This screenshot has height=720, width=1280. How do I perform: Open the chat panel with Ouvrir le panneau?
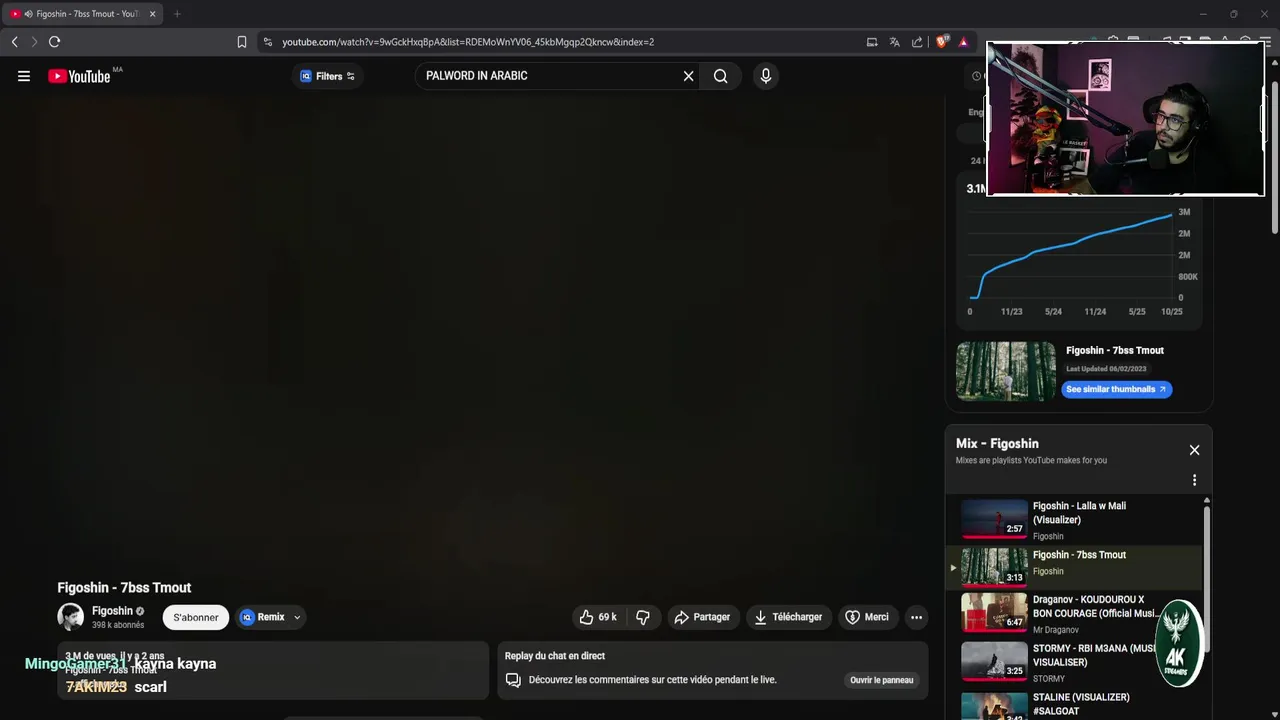point(881,680)
